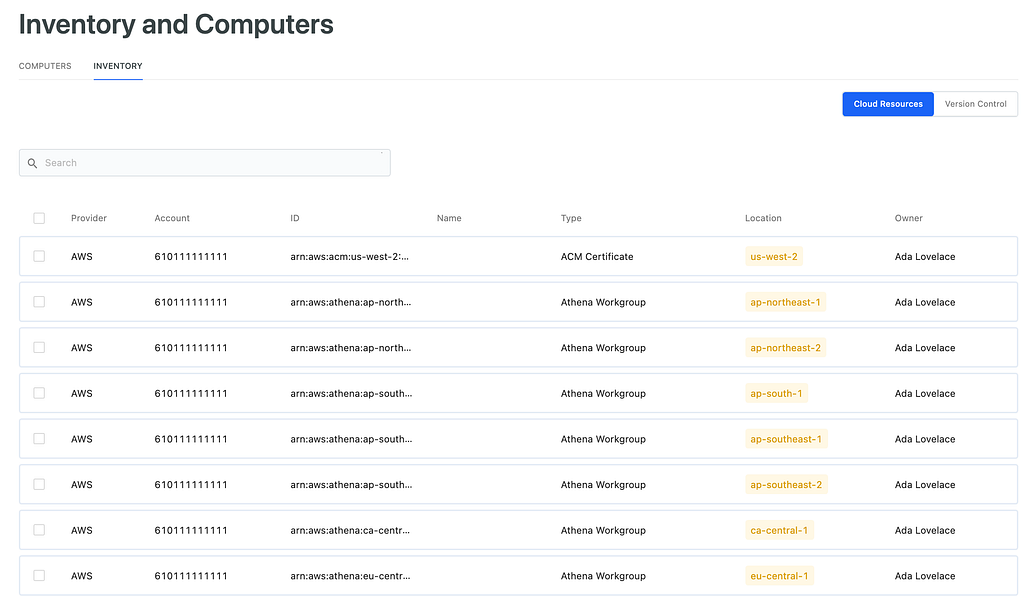Select checkbox for eu-central-1 row
This screenshot has width=1032, height=600.
[x=39, y=575]
